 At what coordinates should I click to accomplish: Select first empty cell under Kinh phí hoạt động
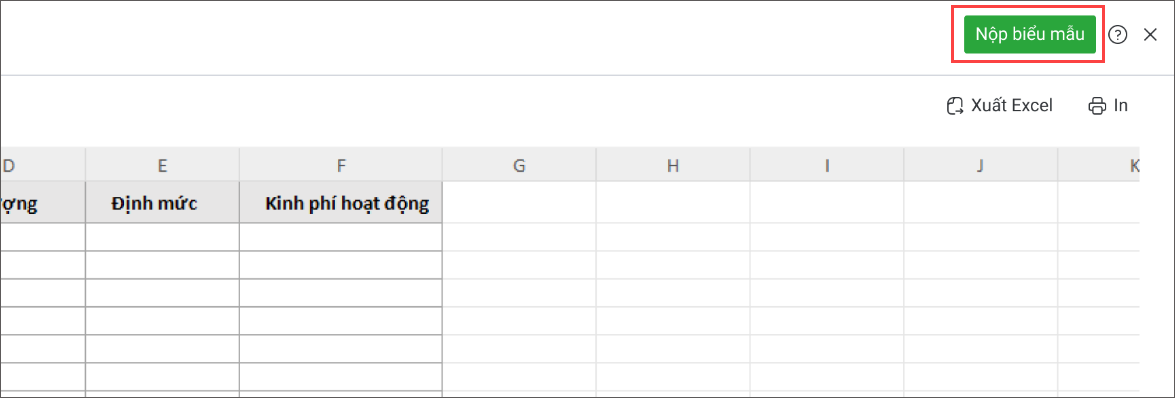[341, 237]
